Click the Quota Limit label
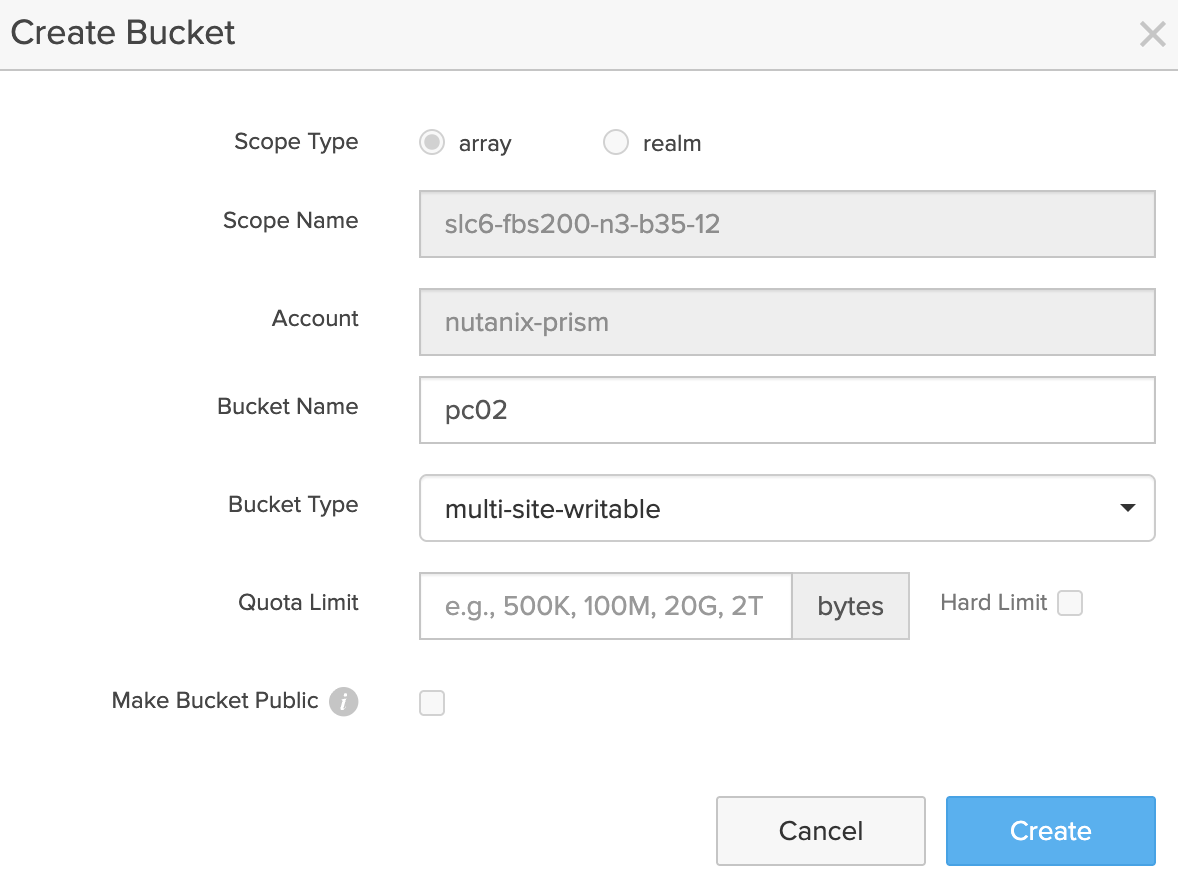The image size is (1178, 892). pyautogui.click(x=298, y=603)
